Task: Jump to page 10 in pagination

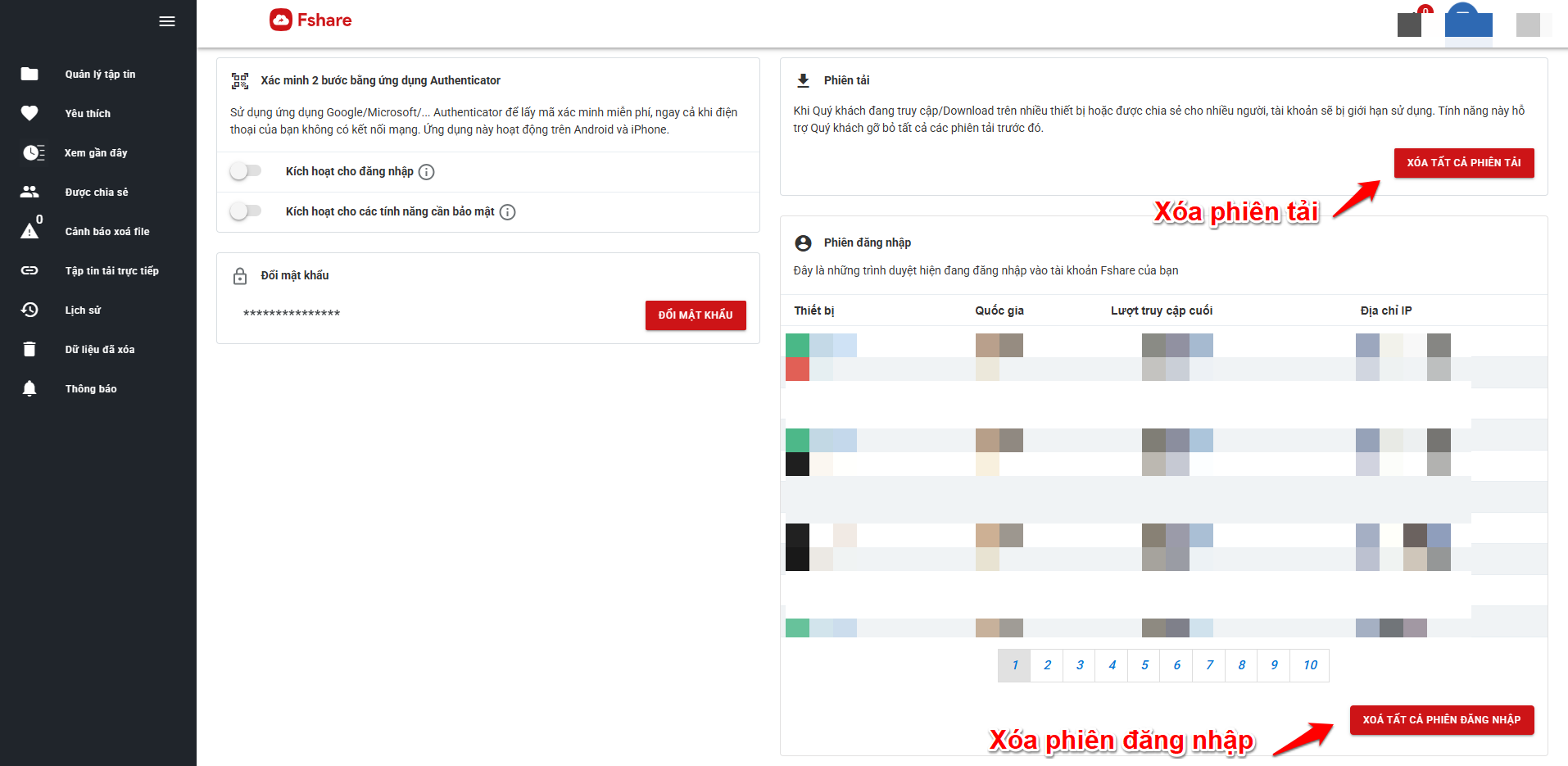Action: point(1310,665)
